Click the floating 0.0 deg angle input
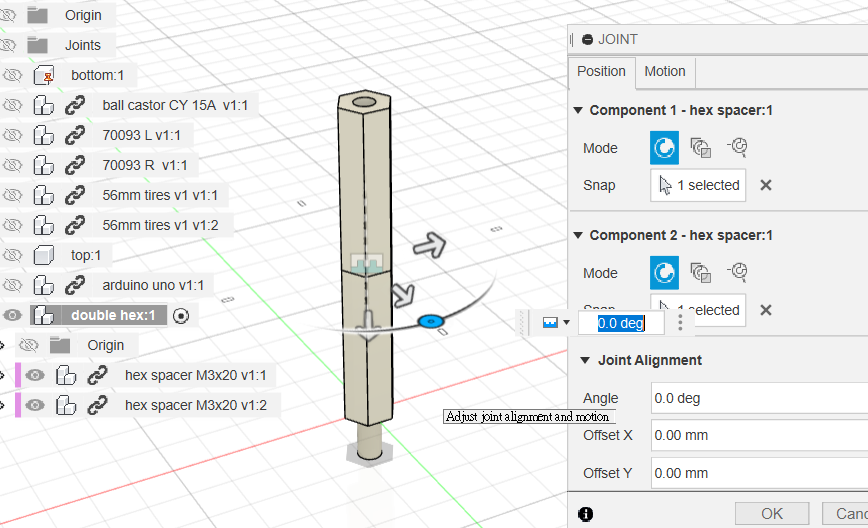Viewport: 868px width, 528px height. pos(621,323)
